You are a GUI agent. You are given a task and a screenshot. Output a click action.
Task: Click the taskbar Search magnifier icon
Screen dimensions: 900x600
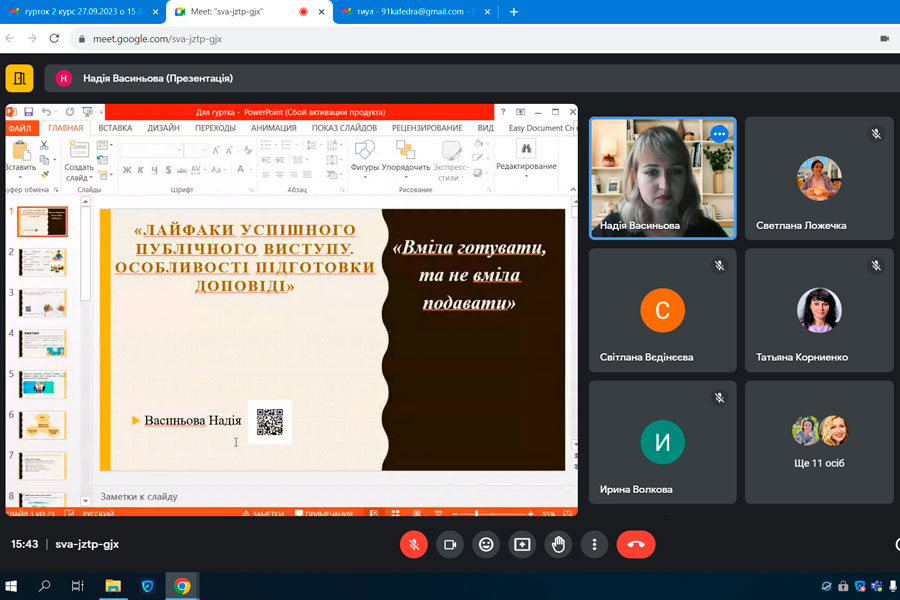[44, 586]
